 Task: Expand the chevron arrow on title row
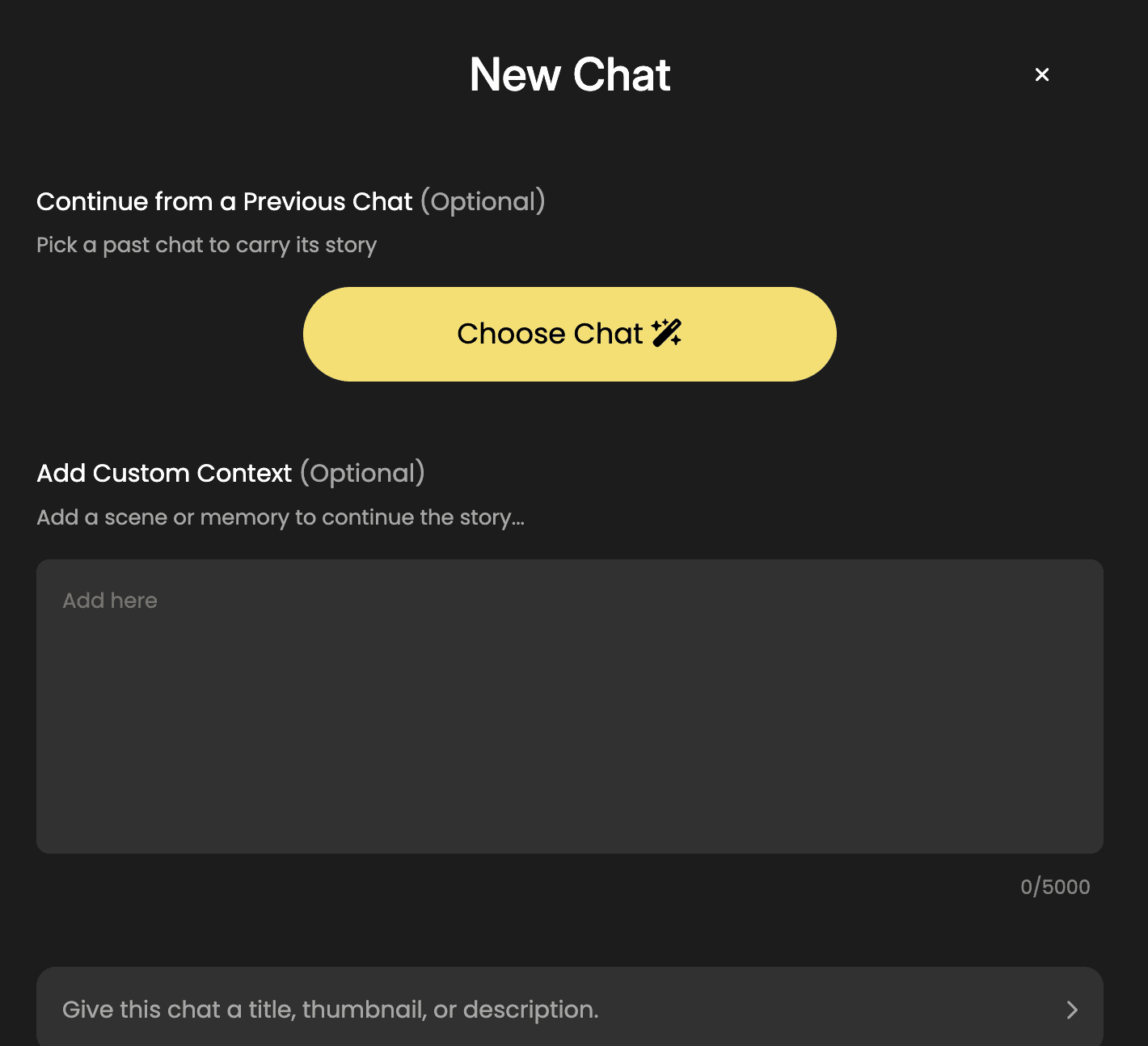pyautogui.click(x=1072, y=1010)
